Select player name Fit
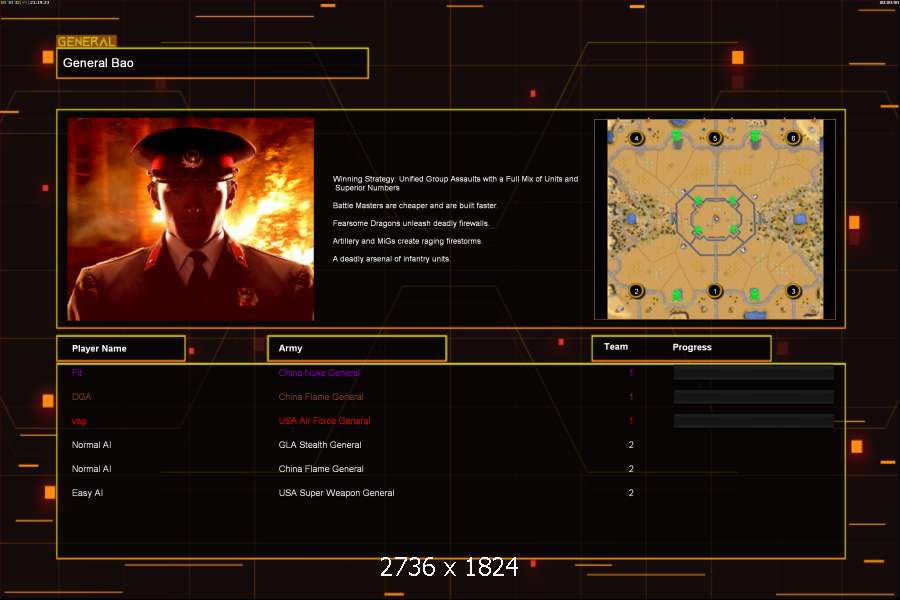Viewport: 900px width, 600px height. (x=77, y=373)
